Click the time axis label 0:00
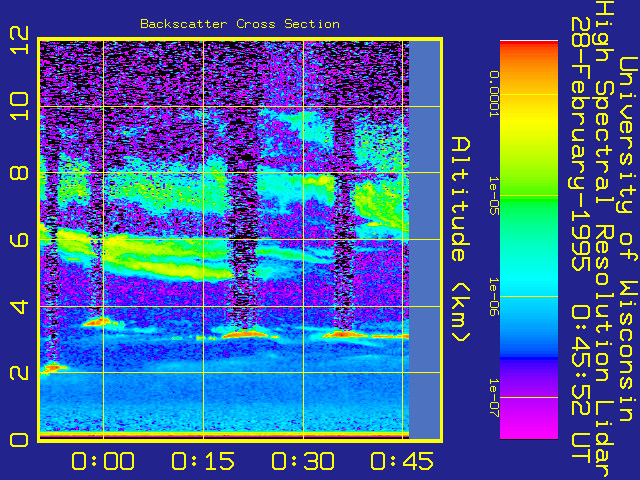 [x=103, y=461]
